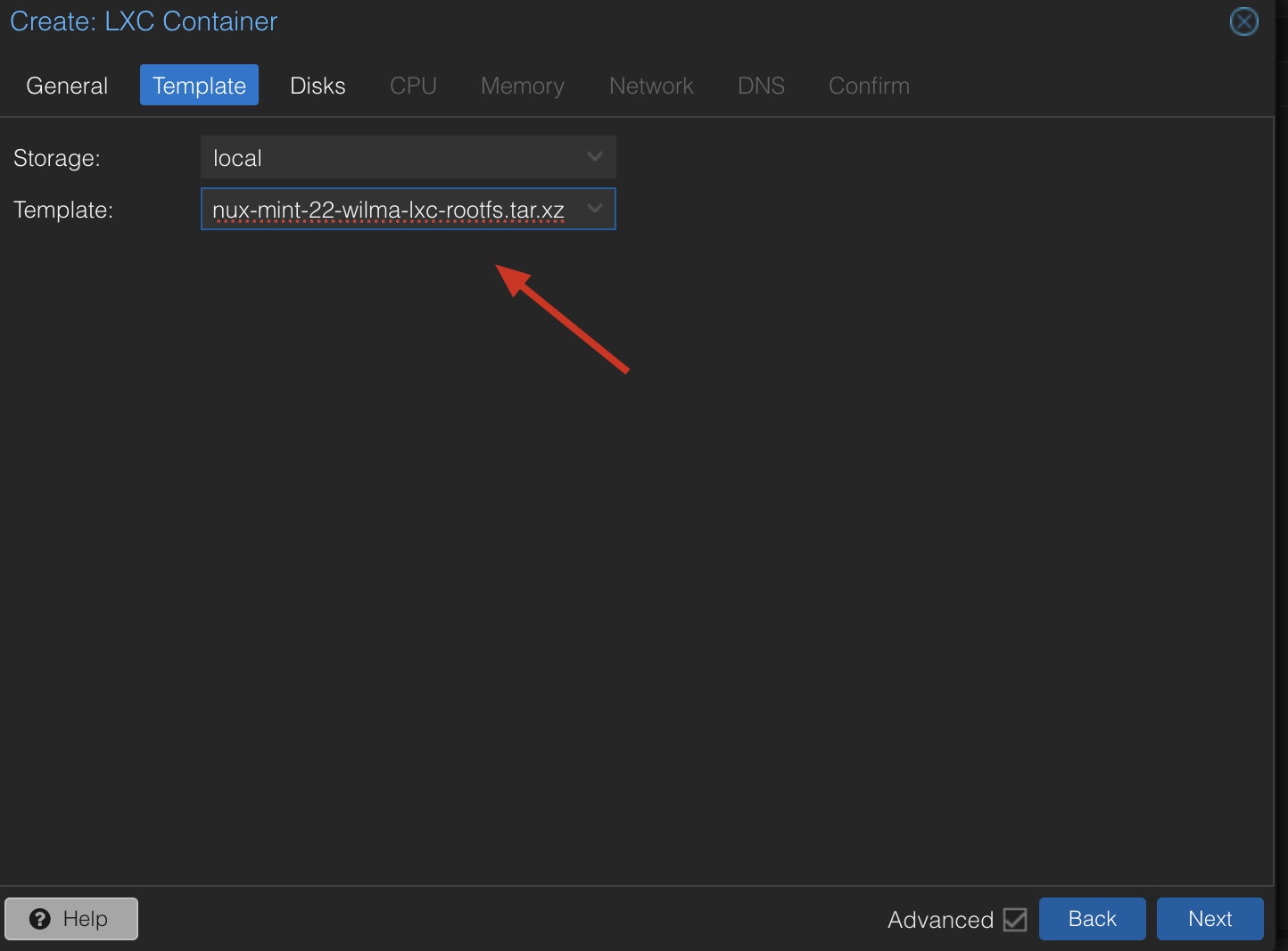Click the dialog title Create: LXC Container
This screenshot has width=1288, height=951.
coord(144,21)
